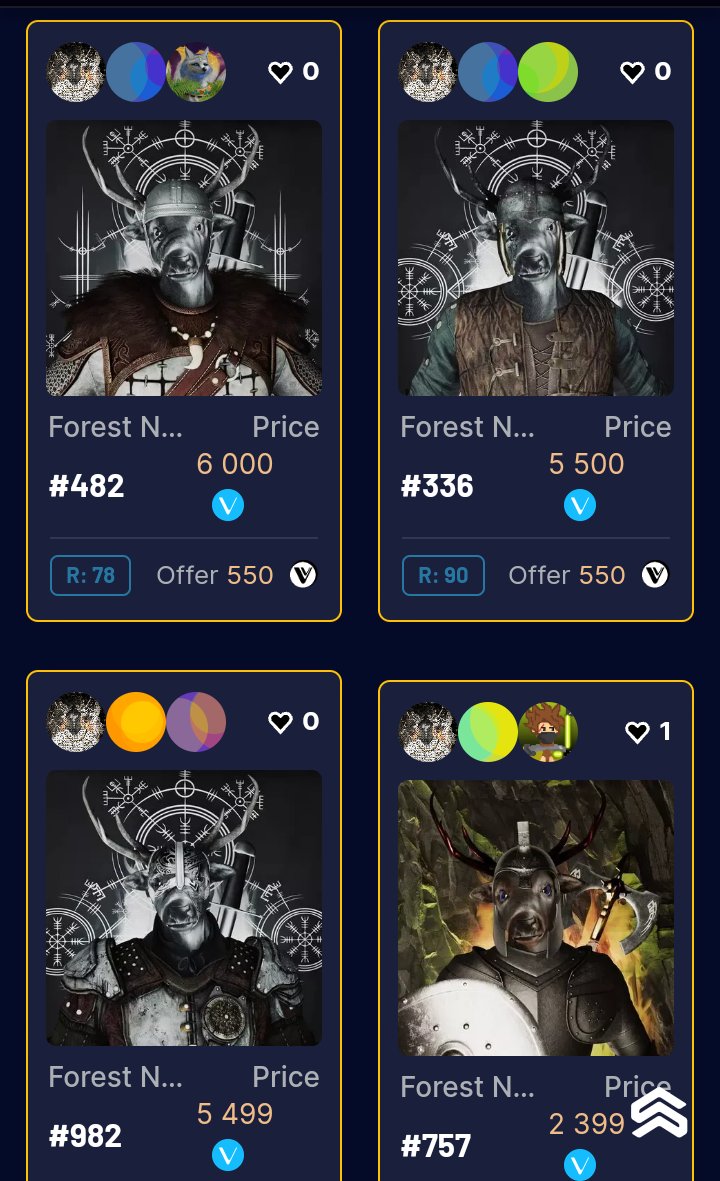Click the R: 90 rarity badge
Screen dimensions: 720x1181
pyautogui.click(x=443, y=575)
